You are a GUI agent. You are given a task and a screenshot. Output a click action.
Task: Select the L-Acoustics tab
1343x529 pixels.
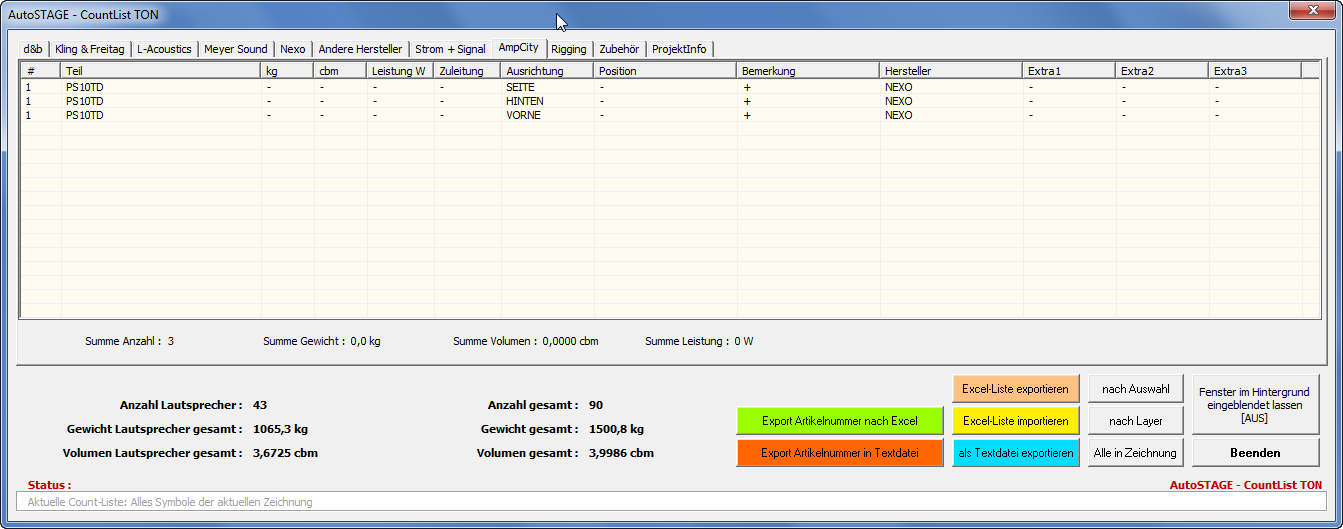(x=164, y=49)
